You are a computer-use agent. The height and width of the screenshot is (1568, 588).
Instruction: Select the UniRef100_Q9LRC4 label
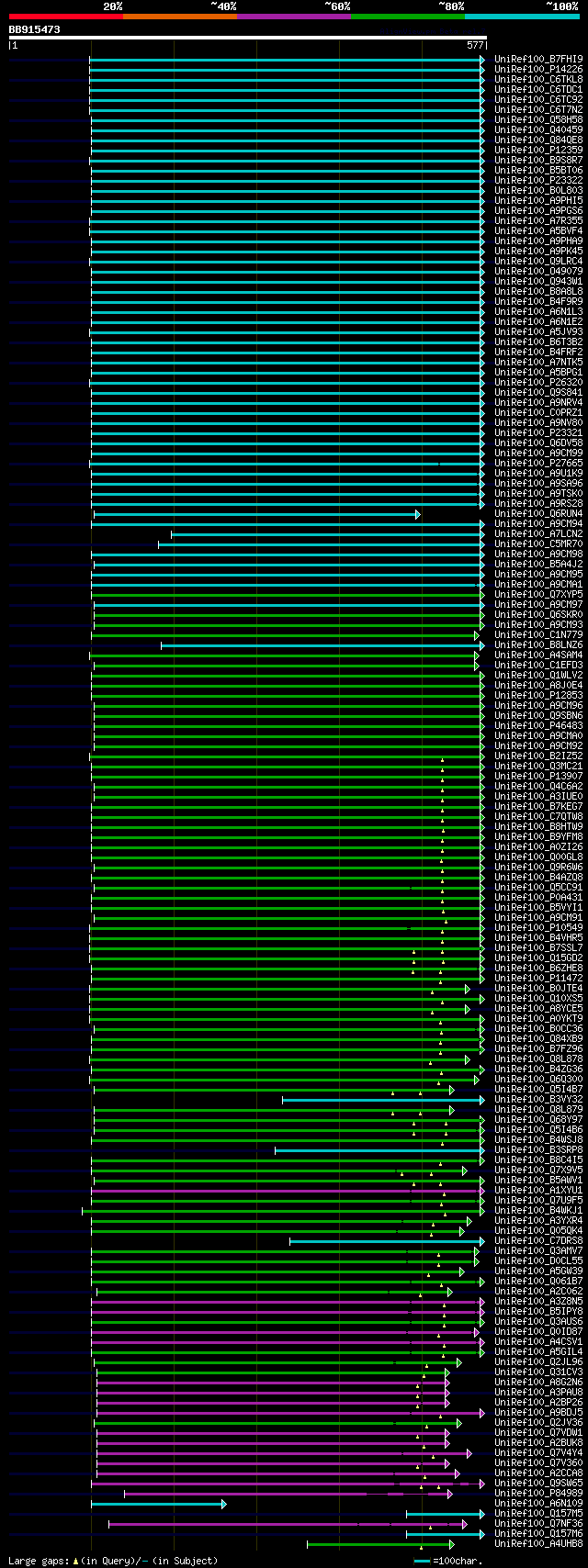pyautogui.click(x=538, y=261)
